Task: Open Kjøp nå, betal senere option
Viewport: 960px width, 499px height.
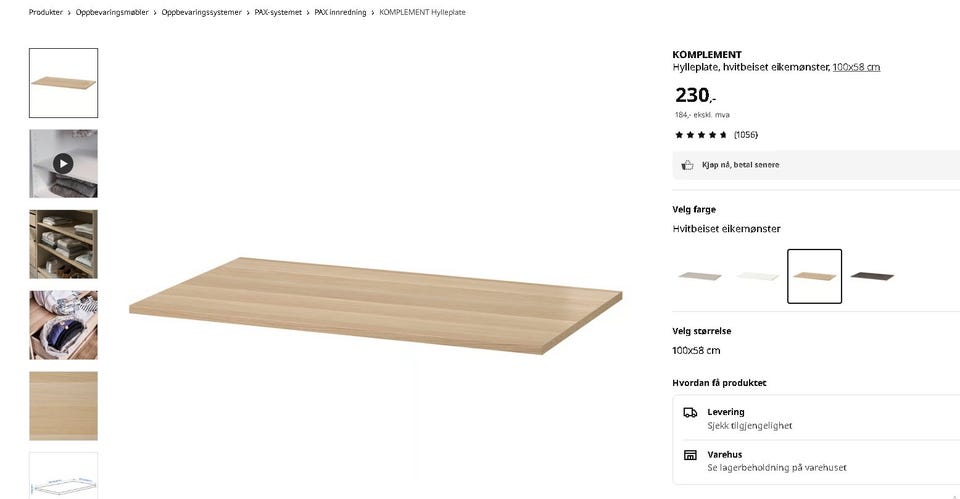Action: click(740, 165)
